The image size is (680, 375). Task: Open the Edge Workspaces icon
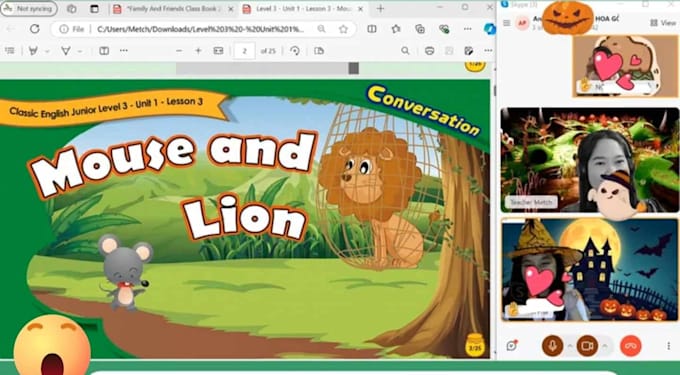click(72, 9)
